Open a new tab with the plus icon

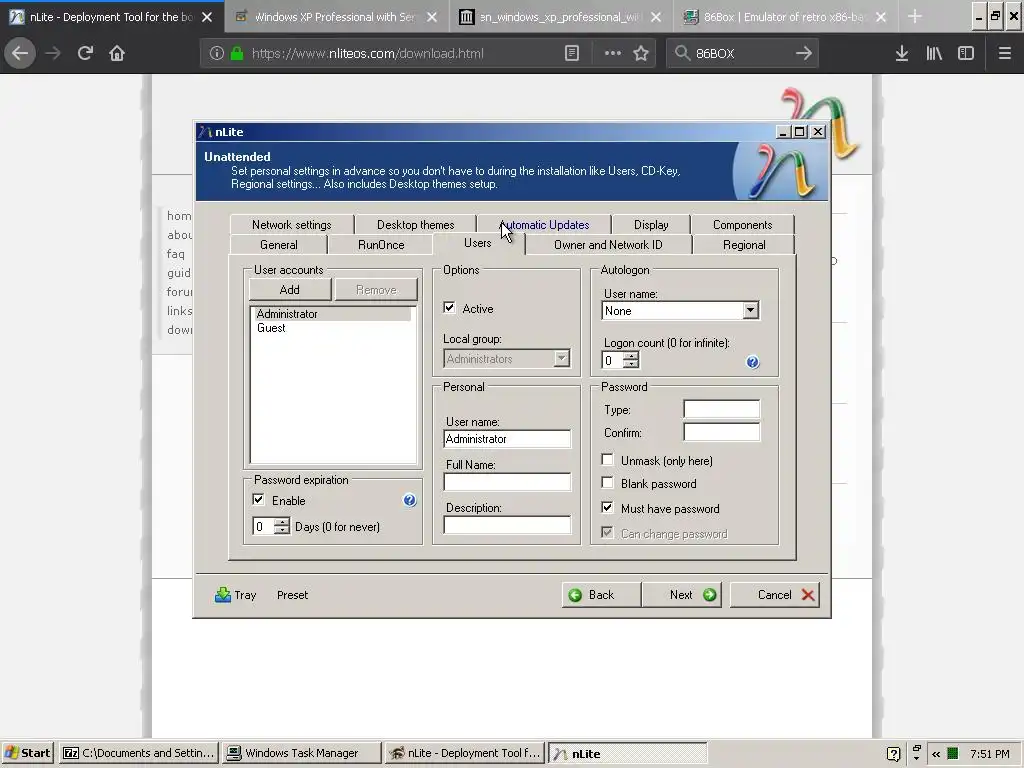click(915, 17)
